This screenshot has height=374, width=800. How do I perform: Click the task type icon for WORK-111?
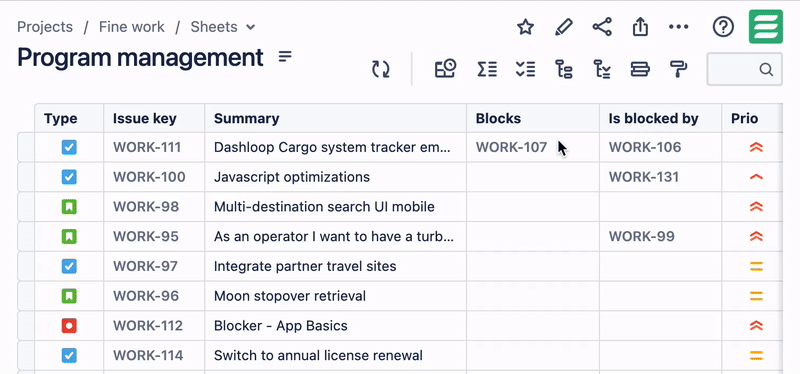[x=69, y=147]
